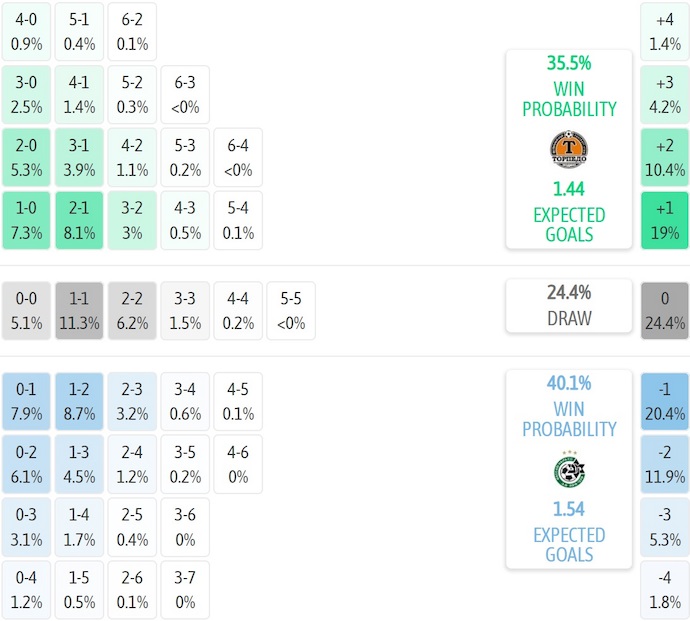Select the +4 margin 1.4% box
This screenshot has width=690, height=621.
pyautogui.click(x=664, y=31)
